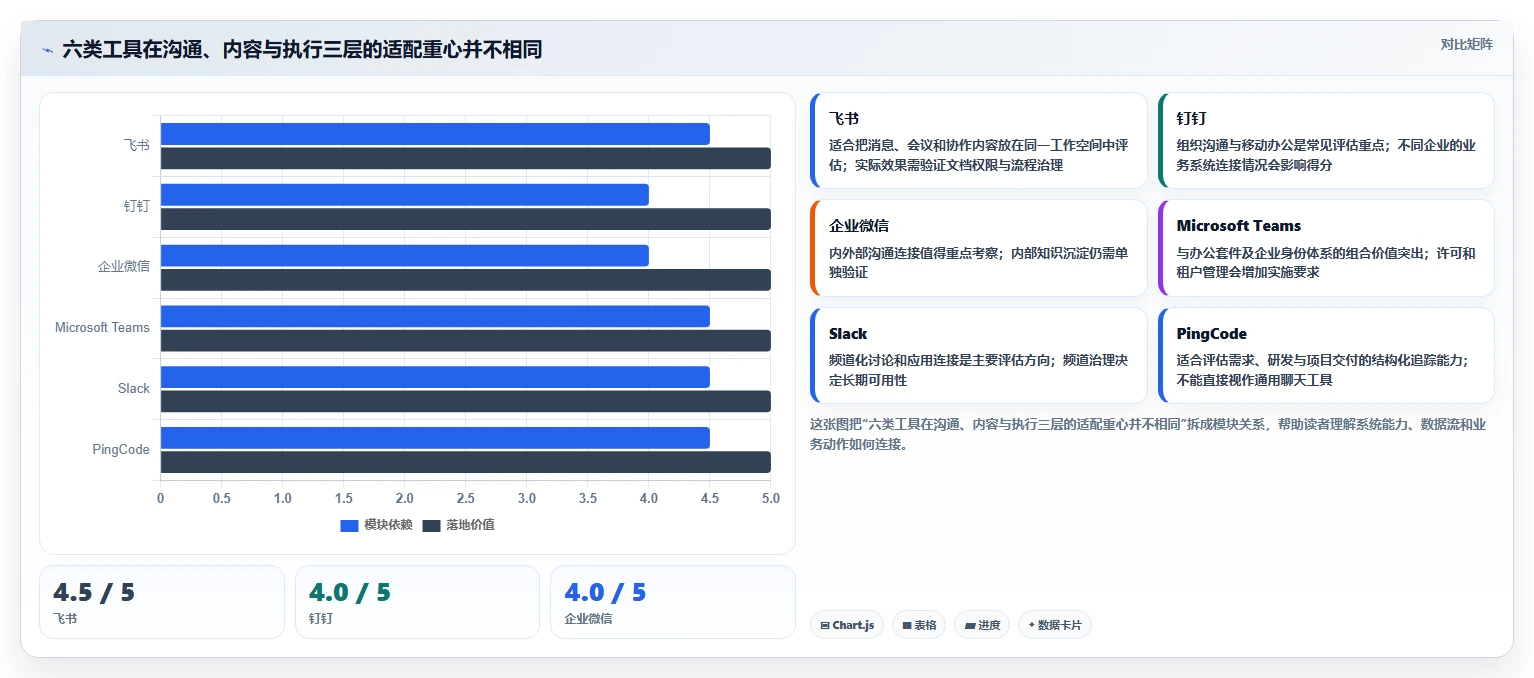The height and width of the screenshot is (678, 1534).
Task: Select the 进度 tag
Action: pyautogui.click(x=982, y=625)
